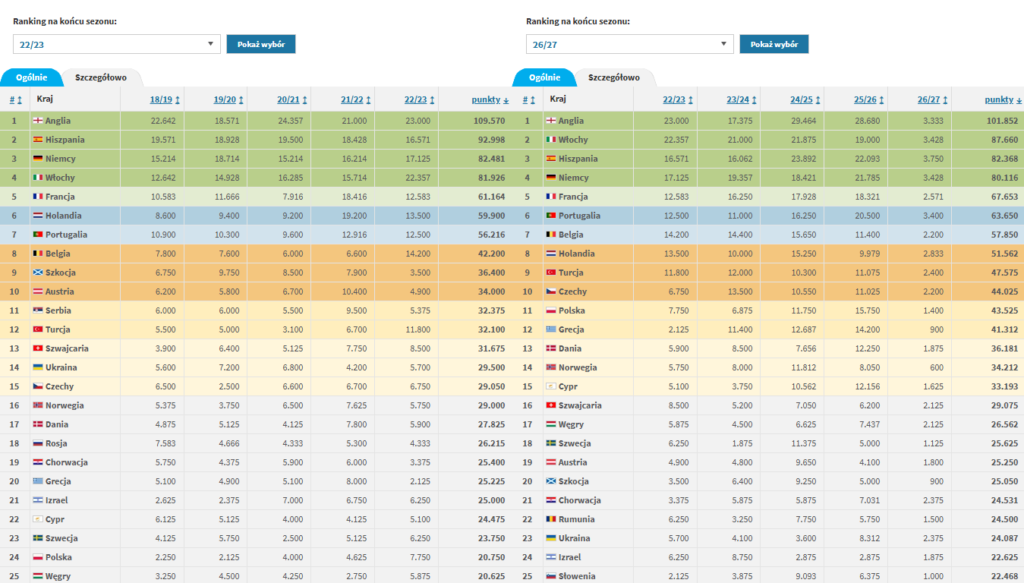Image resolution: width=1024 pixels, height=583 pixels.
Task: Switch to right Szczegółowo tab
Action: tap(614, 78)
